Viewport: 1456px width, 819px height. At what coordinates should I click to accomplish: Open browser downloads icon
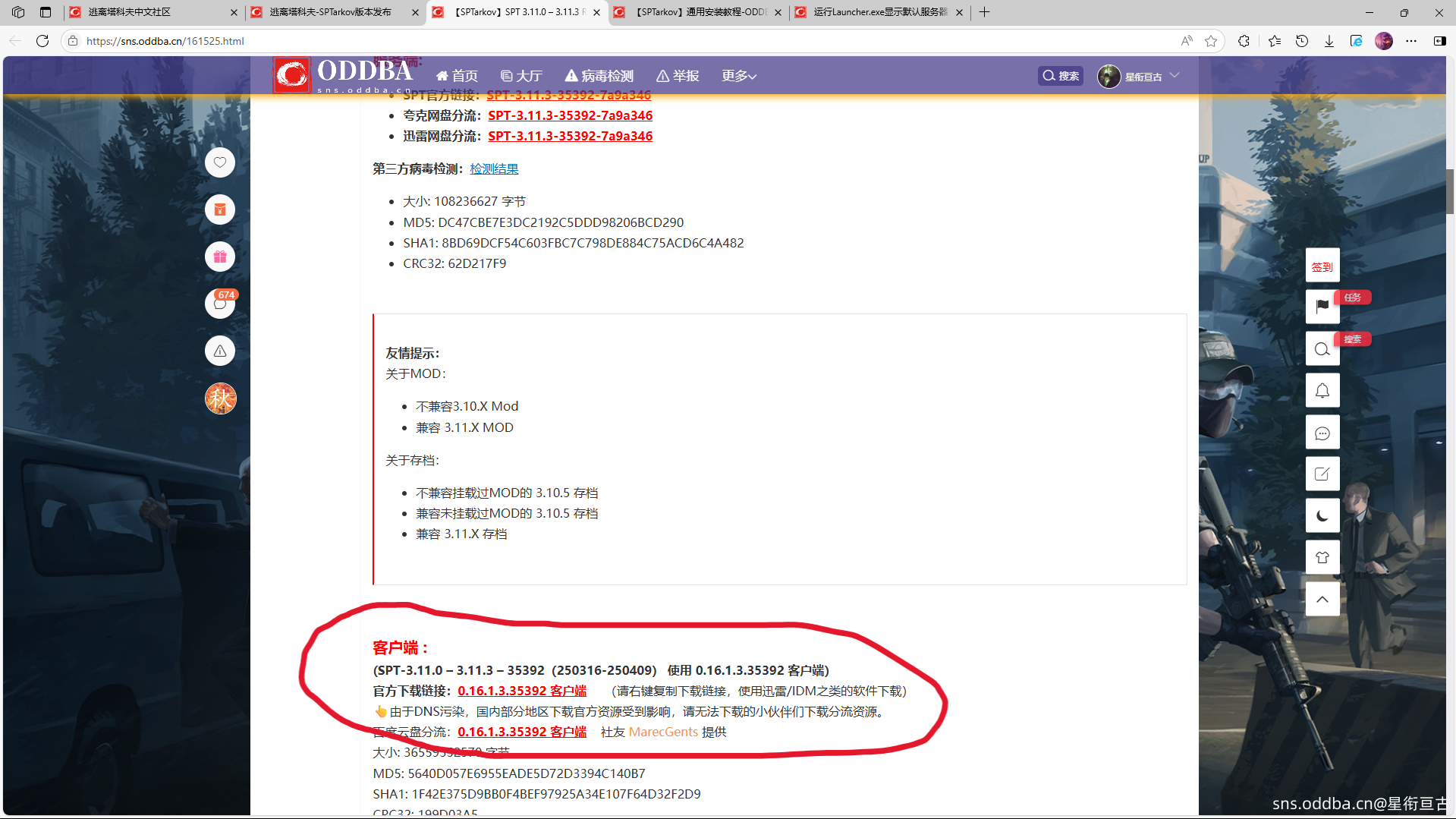coord(1329,41)
